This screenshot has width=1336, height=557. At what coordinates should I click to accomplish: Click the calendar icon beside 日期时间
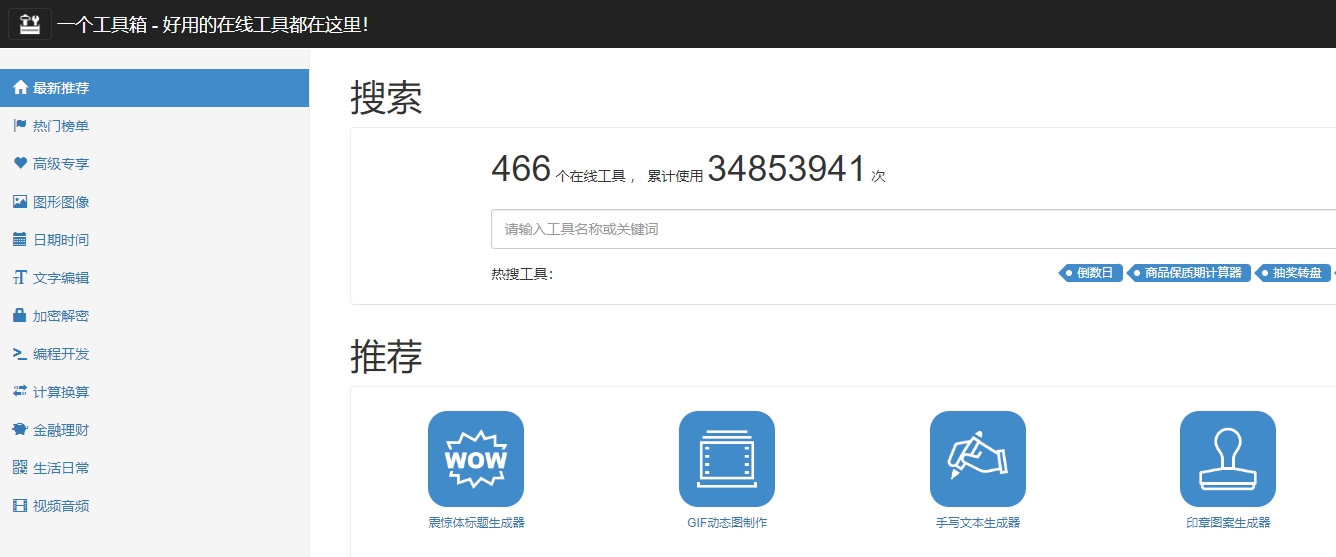coord(20,239)
